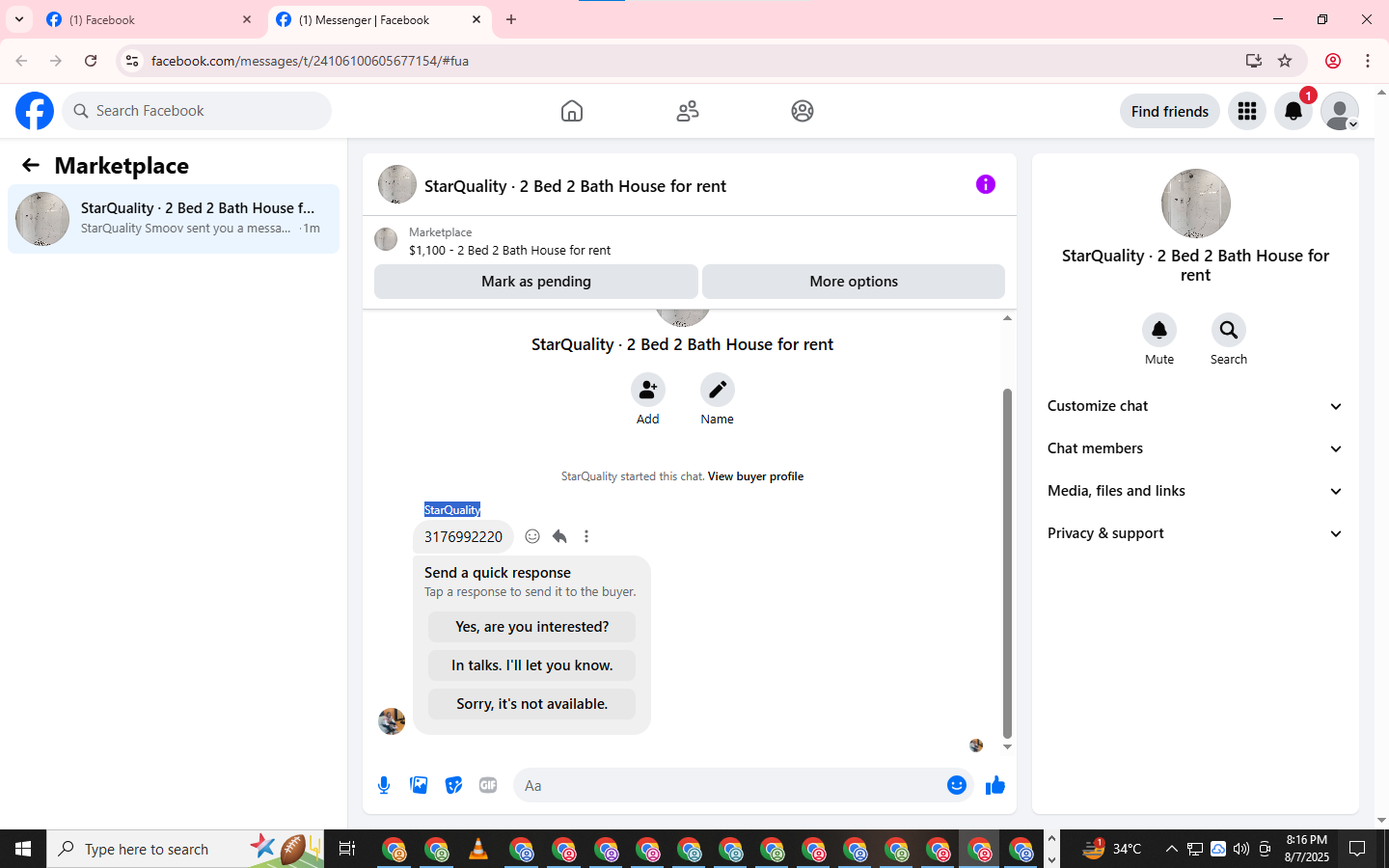The image size is (1389, 868).
Task: Open more options for 3176992220 message
Action: click(x=586, y=536)
